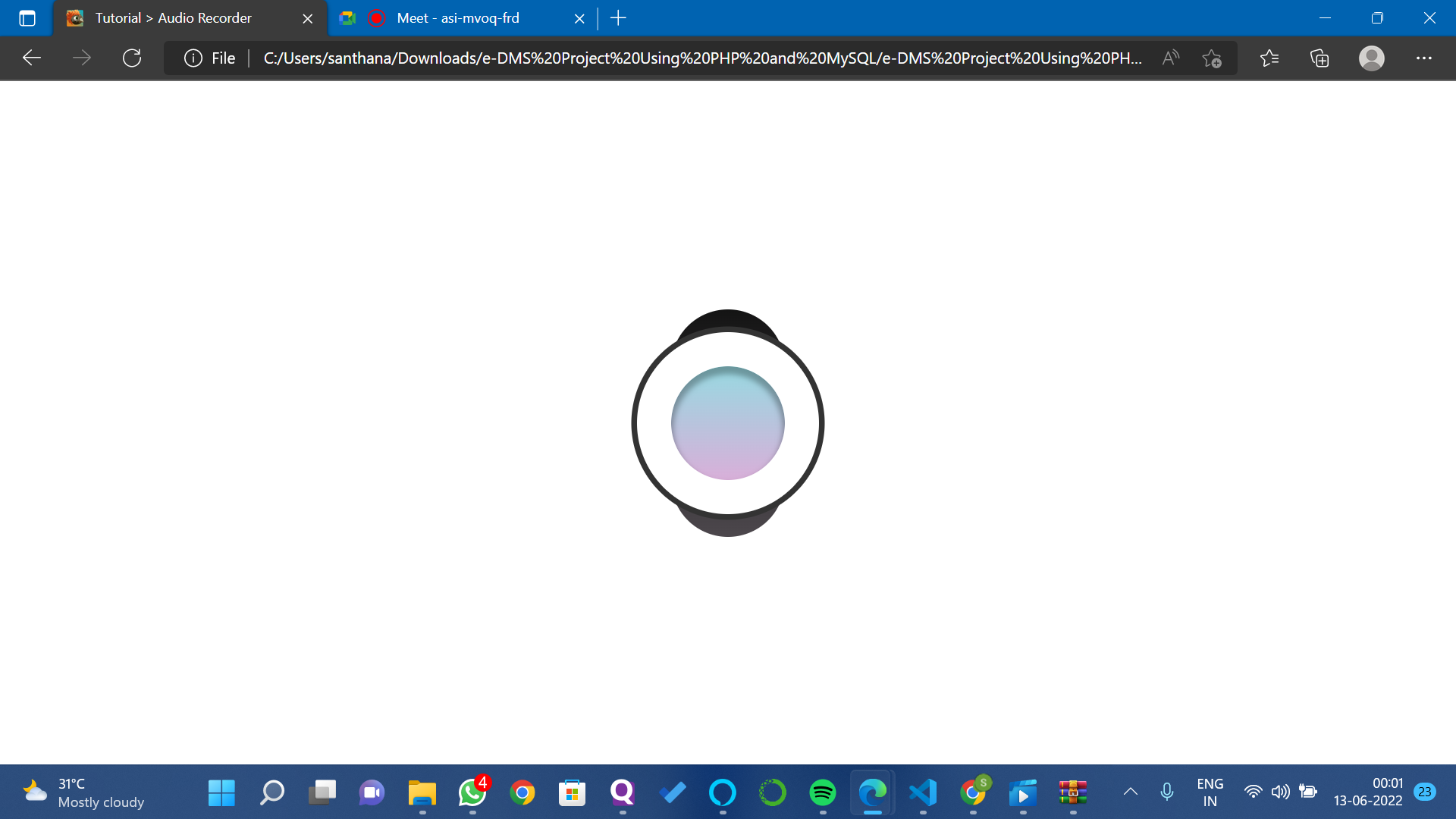
Task: Open the Read aloud icon
Action: pyautogui.click(x=1170, y=58)
